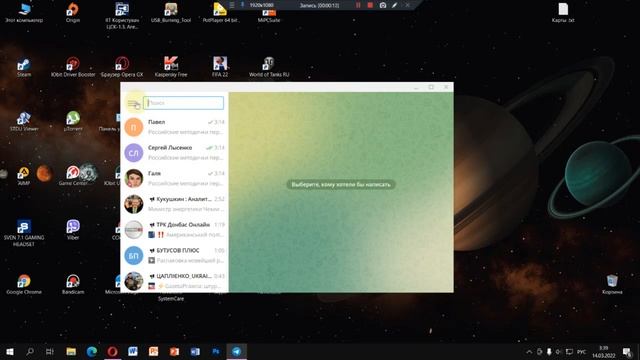Image resolution: width=640 pixels, height=360 pixels.
Task: Launch Microsoft Edge from the taskbar
Action: tap(91, 351)
